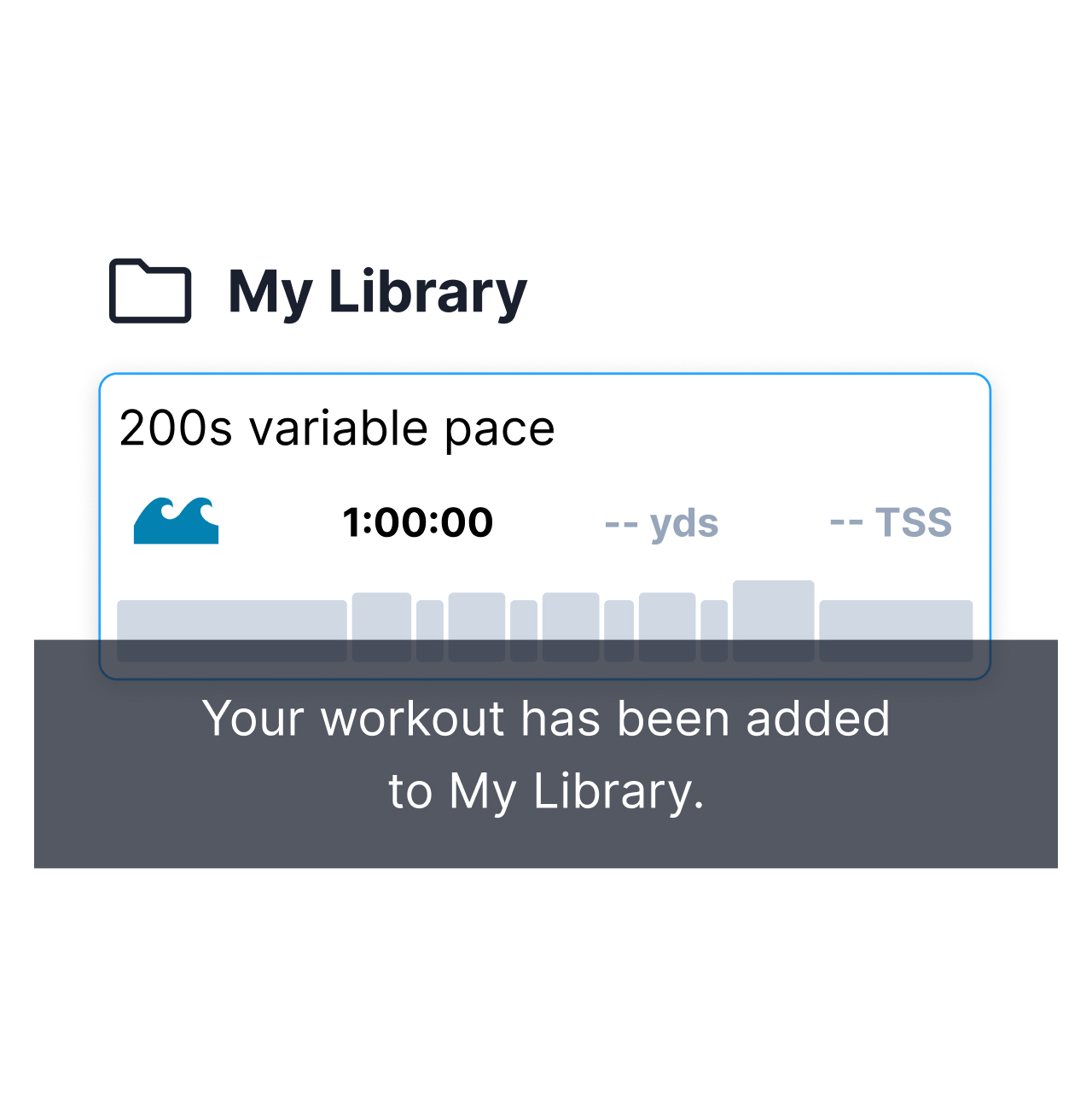Select the 200s variable pace workout title
This screenshot has height=1107, width=1092.
click(337, 428)
